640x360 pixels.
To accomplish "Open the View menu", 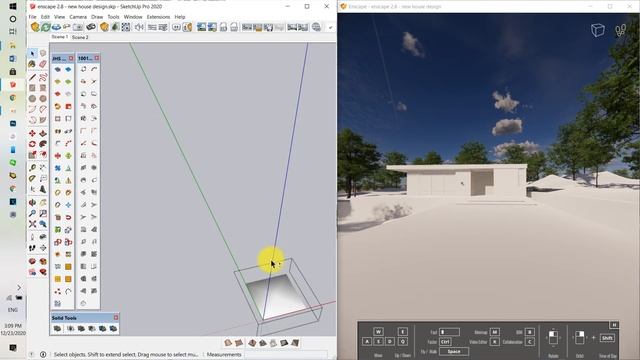I will pyautogui.click(x=60, y=17).
